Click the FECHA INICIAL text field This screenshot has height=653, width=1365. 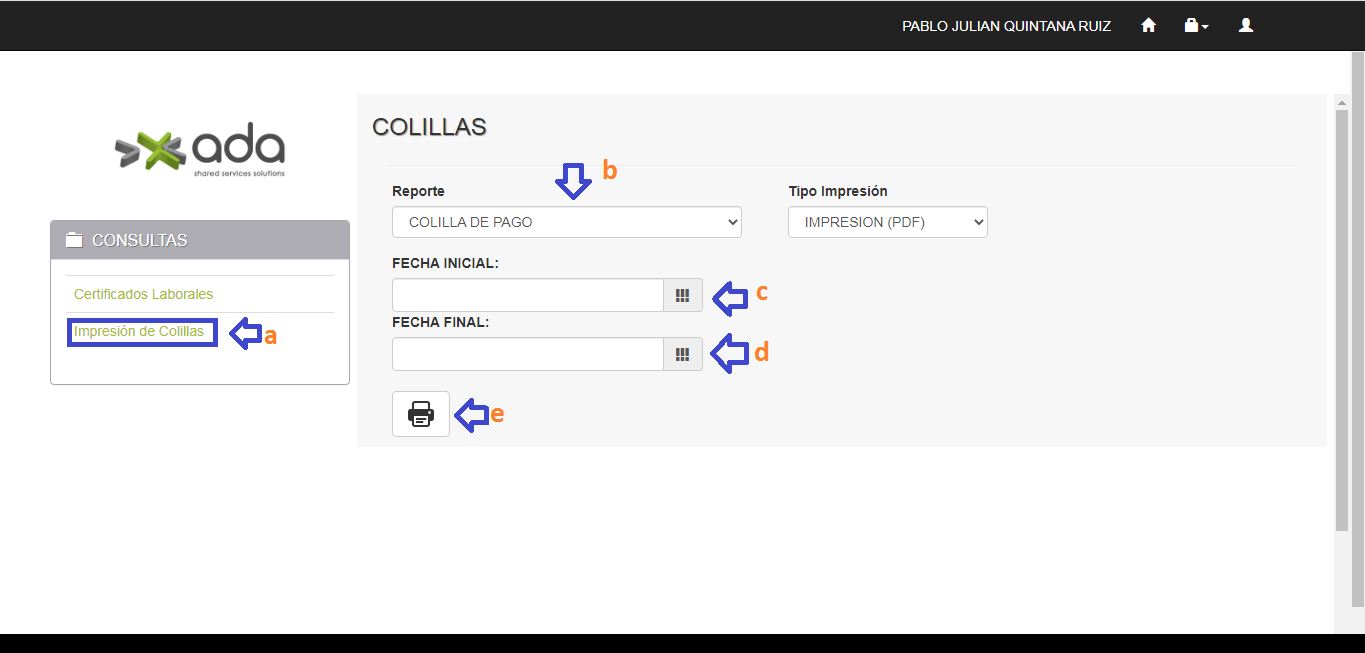point(528,295)
